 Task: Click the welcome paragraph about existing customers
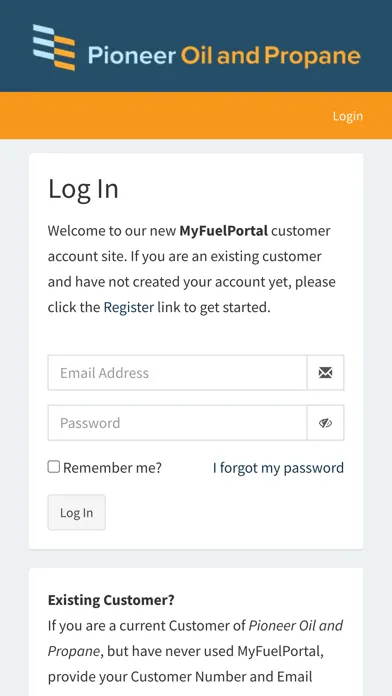tap(191, 269)
